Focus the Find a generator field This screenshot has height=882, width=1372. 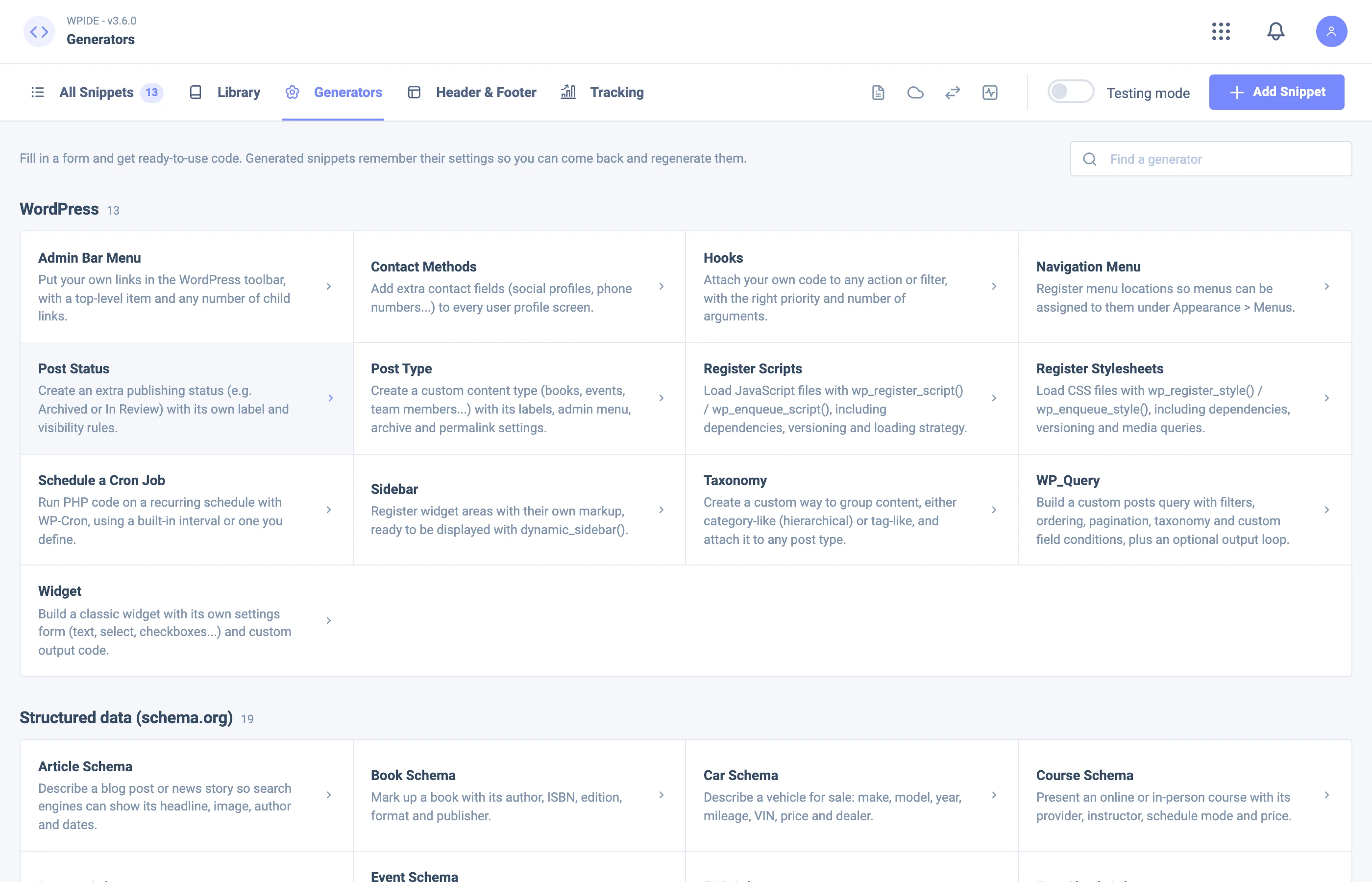tap(1210, 159)
